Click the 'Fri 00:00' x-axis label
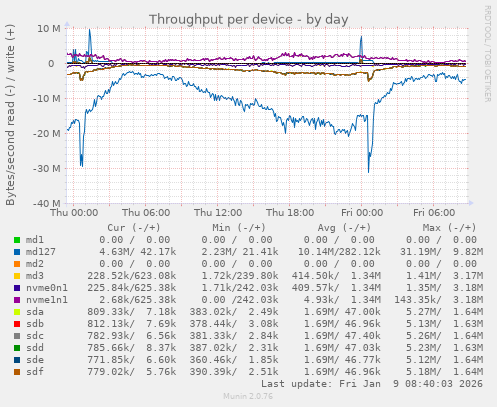 (362, 213)
